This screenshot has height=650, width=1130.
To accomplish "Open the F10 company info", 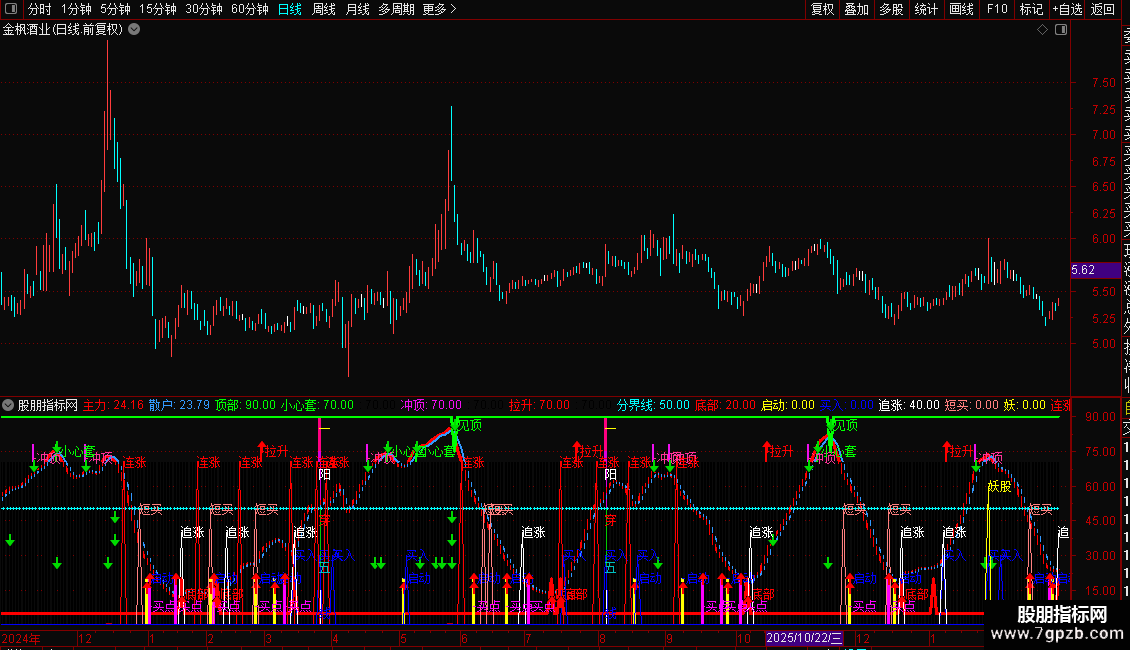I will coord(997,9).
